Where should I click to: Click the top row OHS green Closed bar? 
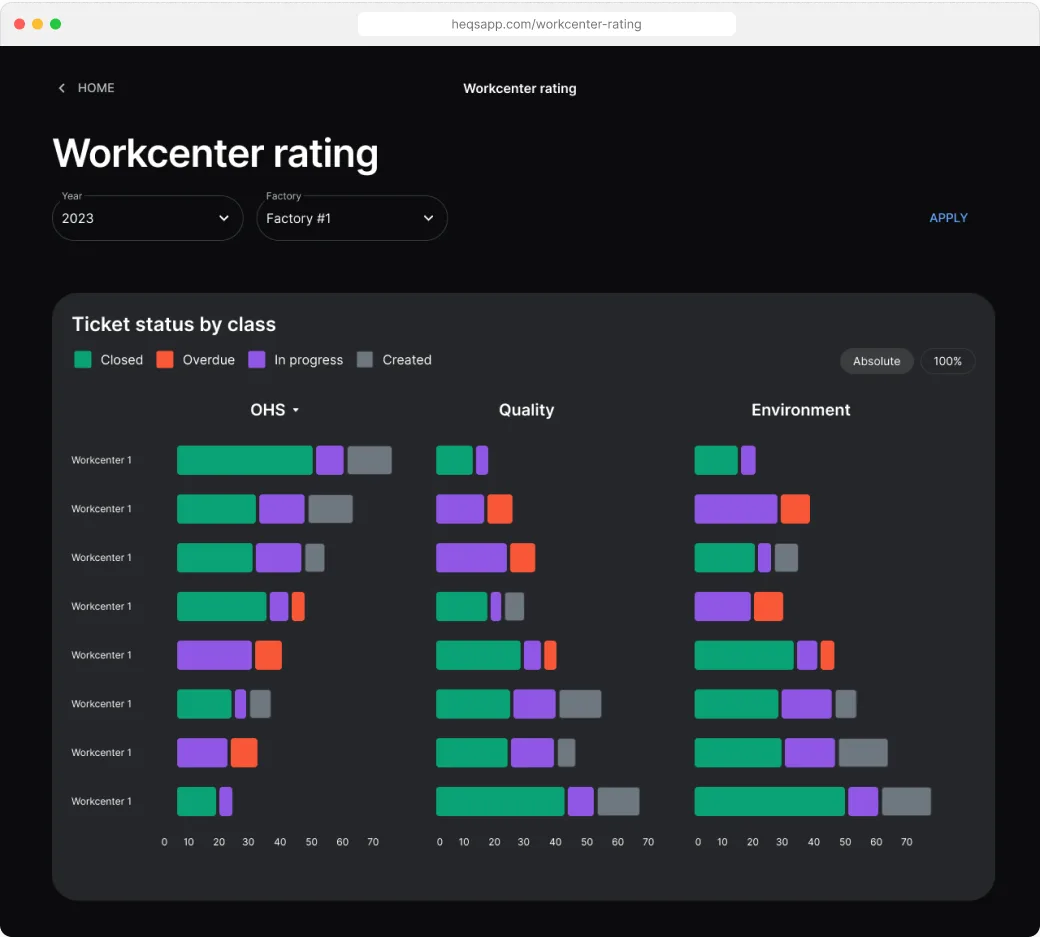245,460
